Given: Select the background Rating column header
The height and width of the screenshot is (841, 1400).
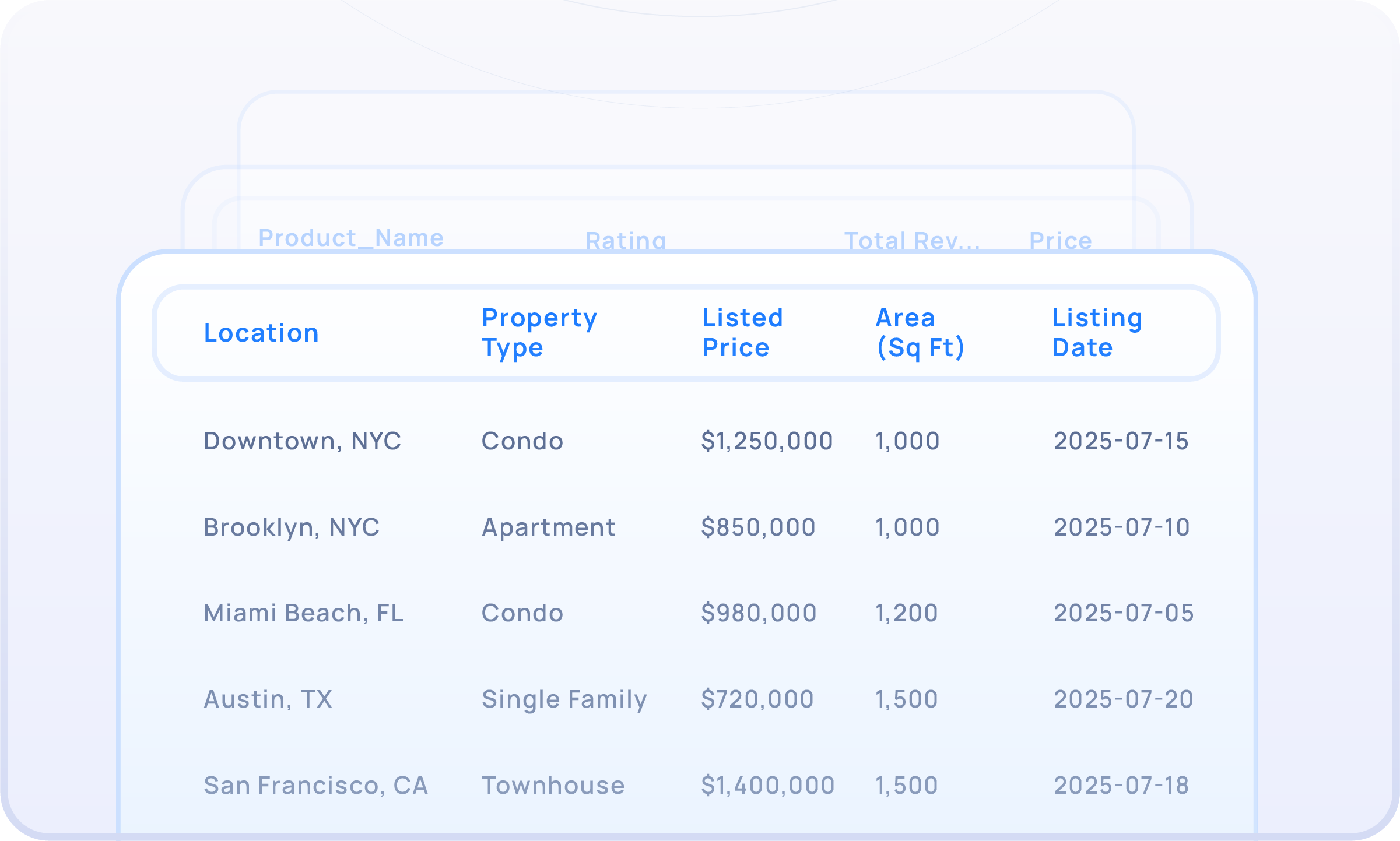Looking at the screenshot, I should point(626,241).
